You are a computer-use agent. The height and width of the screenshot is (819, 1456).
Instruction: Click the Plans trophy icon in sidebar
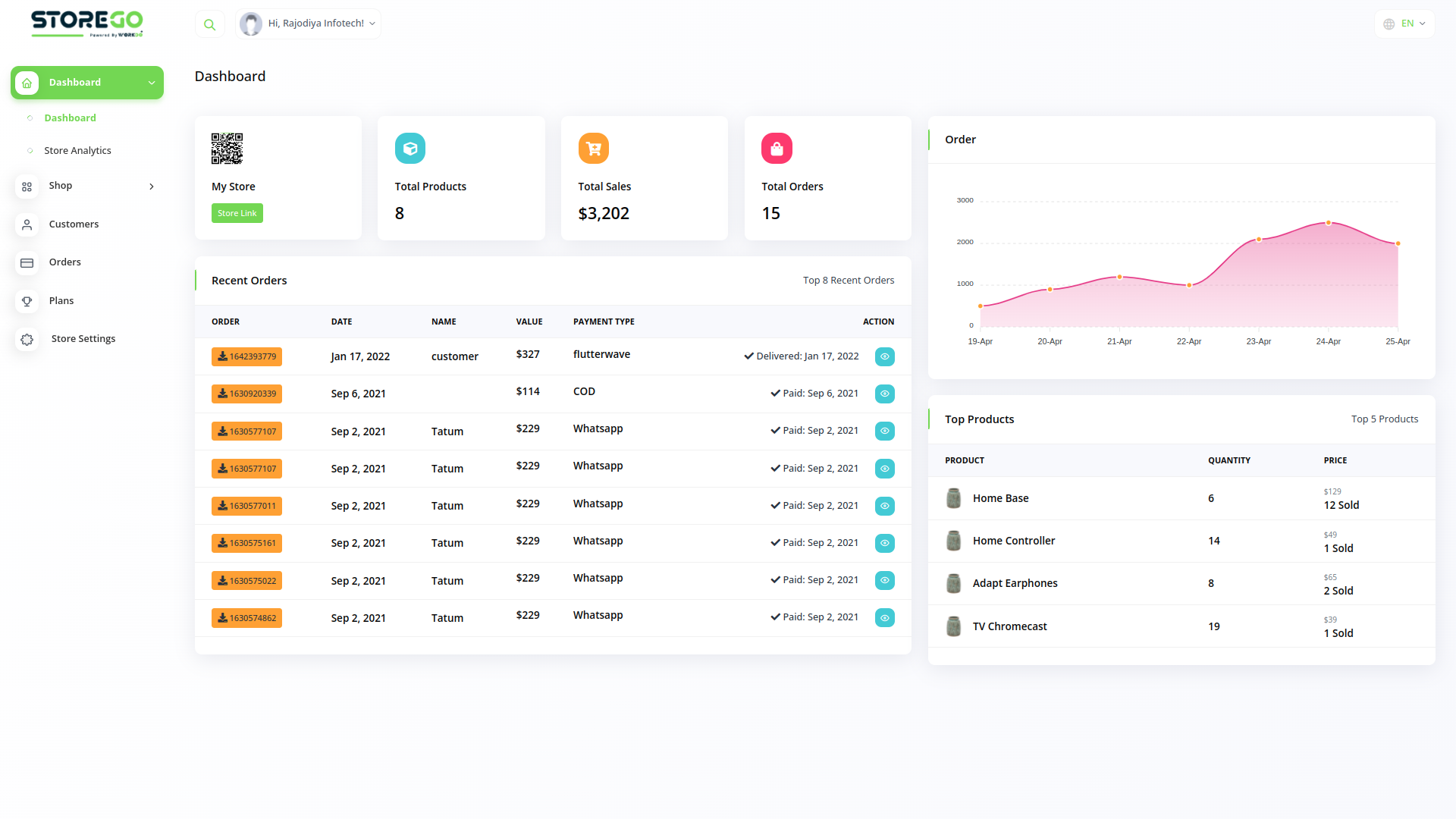[27, 300]
